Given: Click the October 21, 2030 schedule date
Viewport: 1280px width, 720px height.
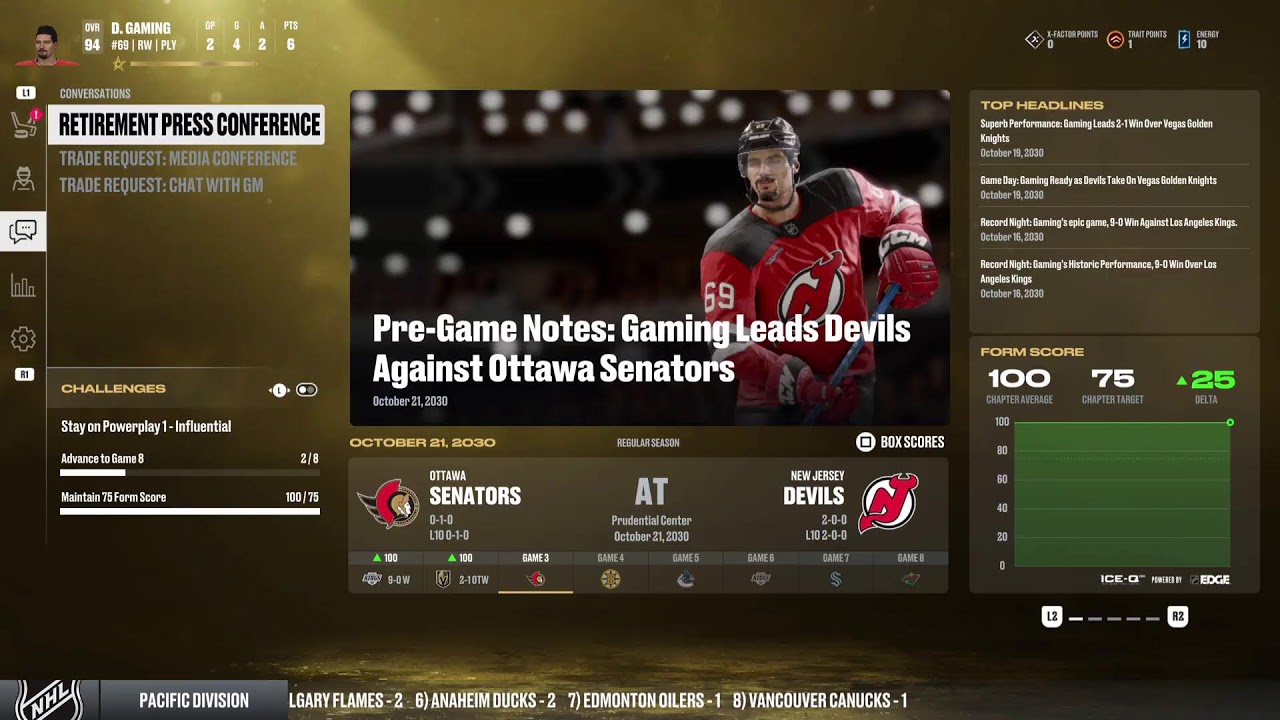Looking at the screenshot, I should 422,442.
